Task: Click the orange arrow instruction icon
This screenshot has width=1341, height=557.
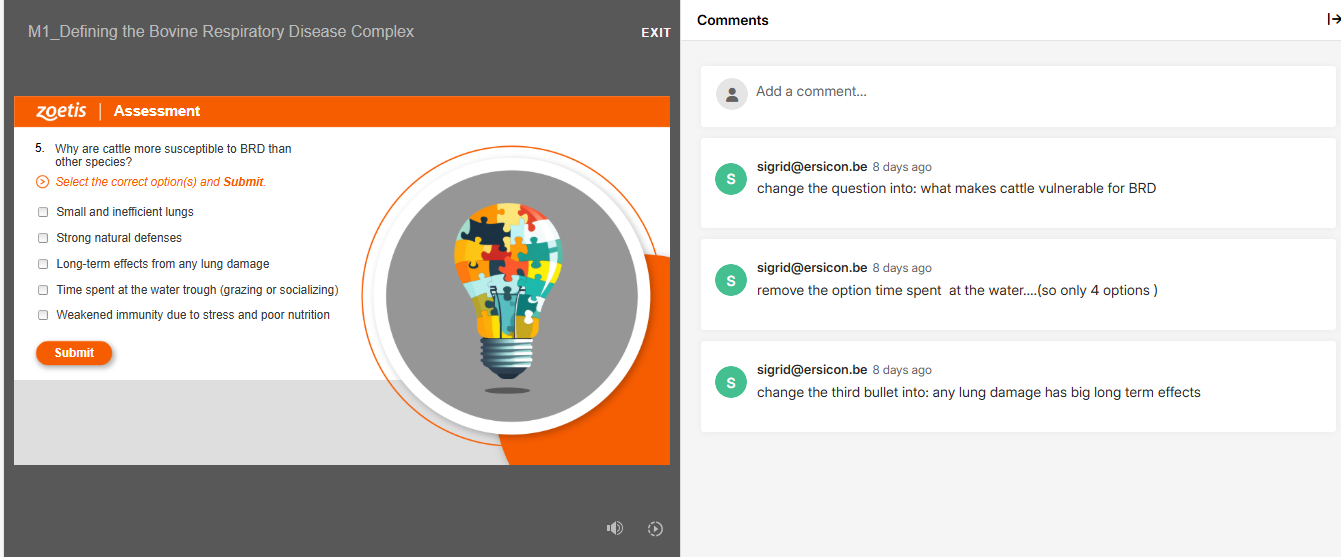Action: 42,182
